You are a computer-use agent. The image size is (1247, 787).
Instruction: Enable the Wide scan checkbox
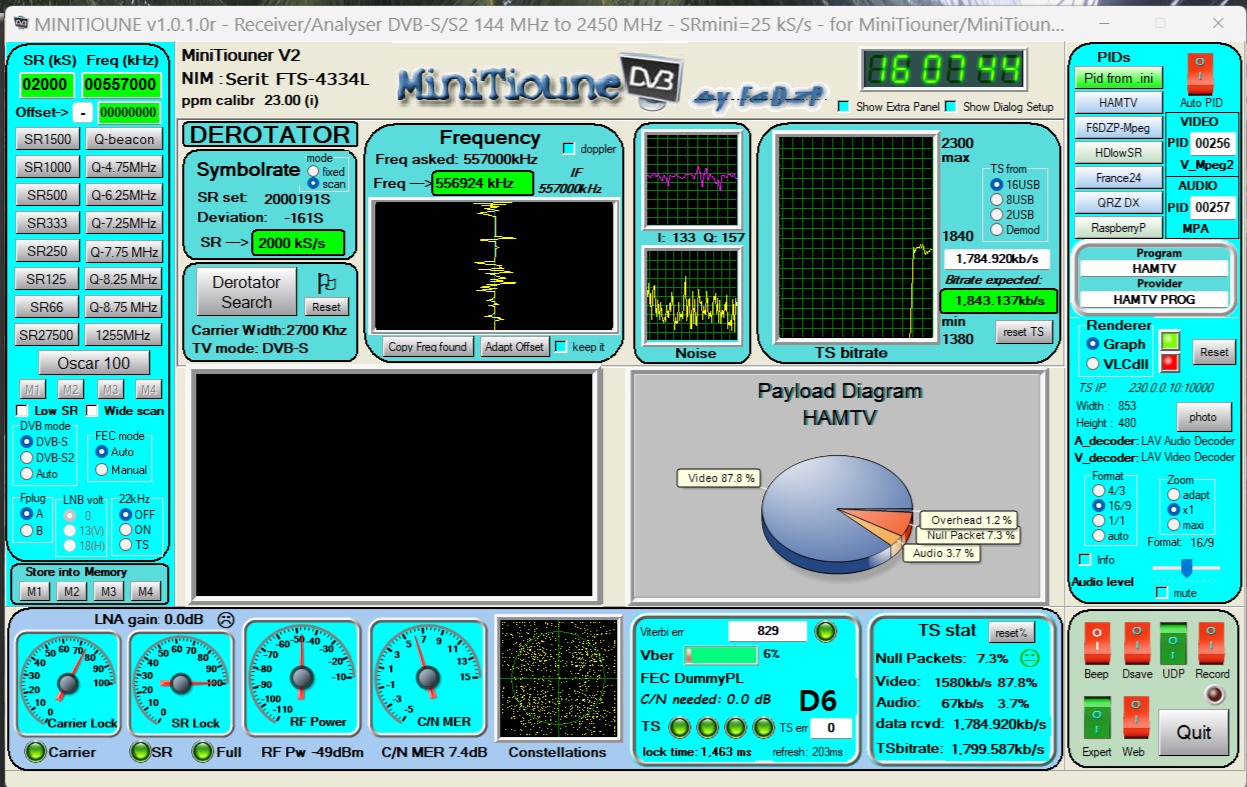[x=92, y=411]
